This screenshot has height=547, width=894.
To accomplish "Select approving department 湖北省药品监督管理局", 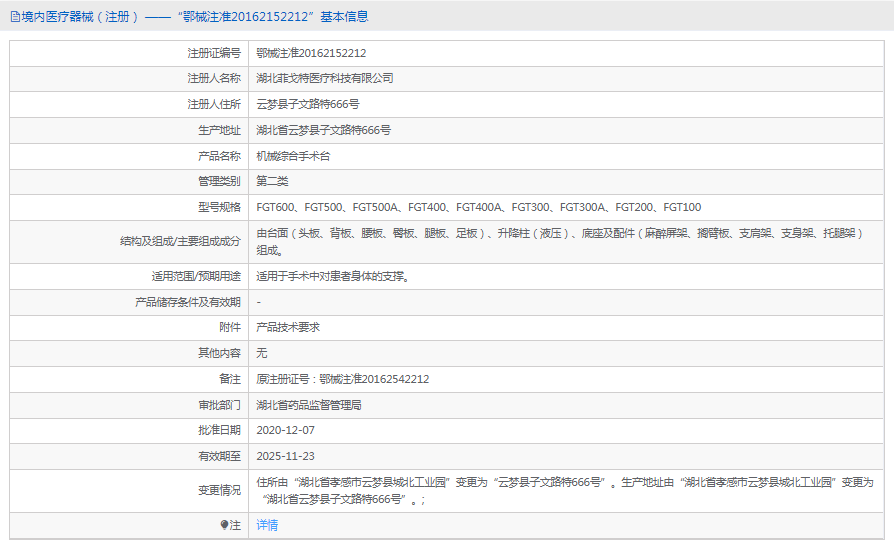I will pos(308,405).
